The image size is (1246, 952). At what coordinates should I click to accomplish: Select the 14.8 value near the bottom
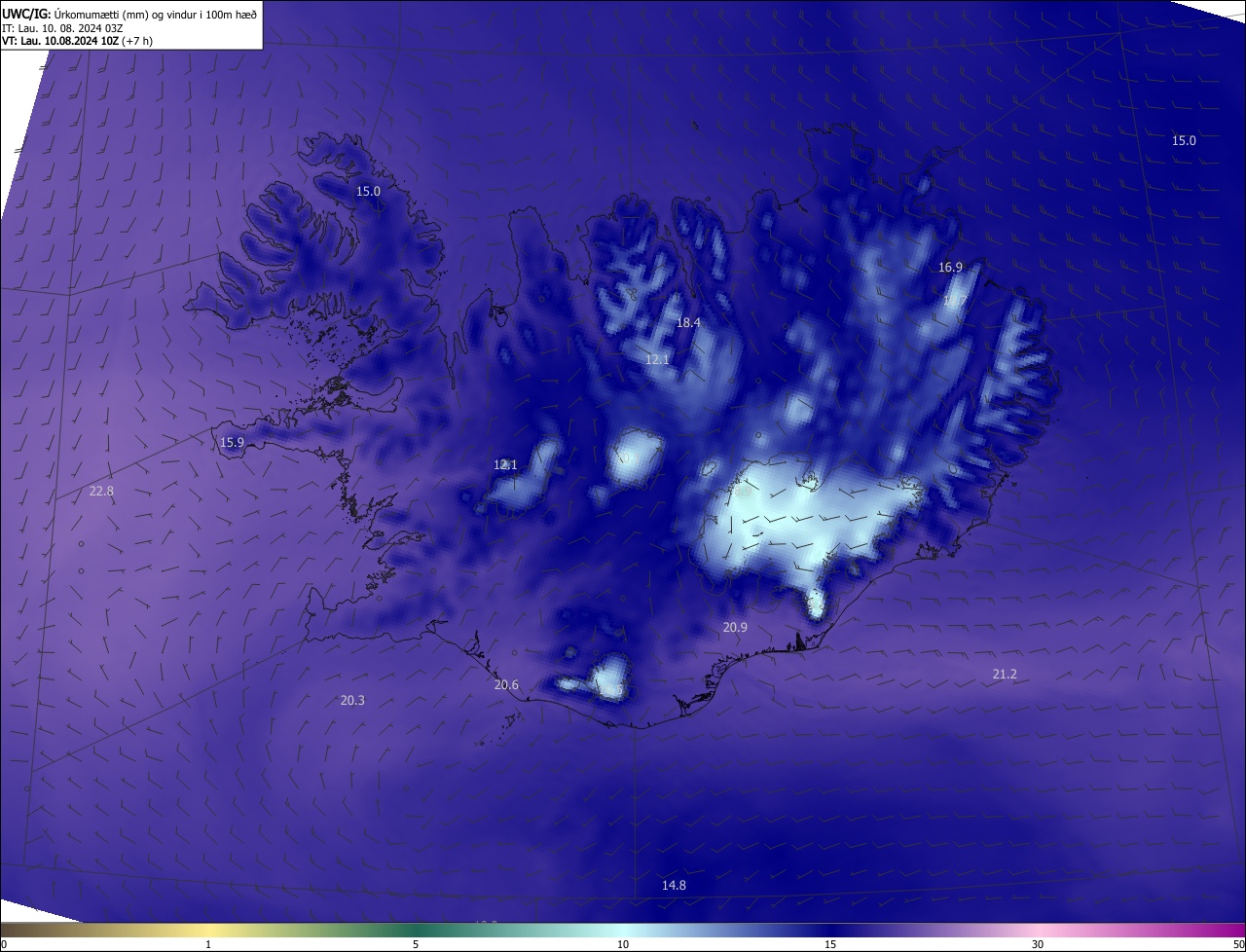click(x=674, y=886)
